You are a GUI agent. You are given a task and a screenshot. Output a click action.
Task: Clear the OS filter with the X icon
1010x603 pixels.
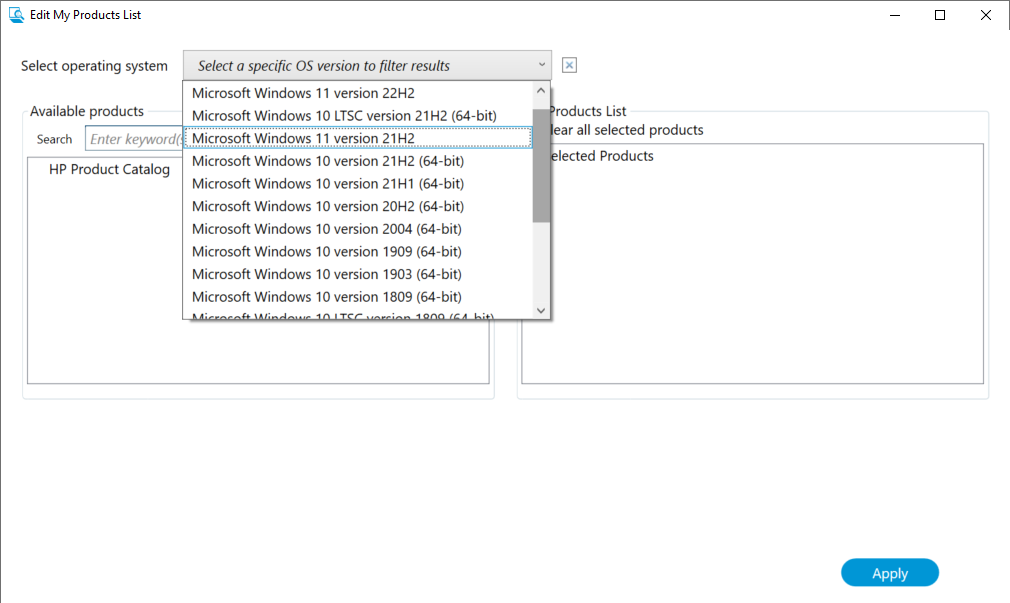pos(569,64)
